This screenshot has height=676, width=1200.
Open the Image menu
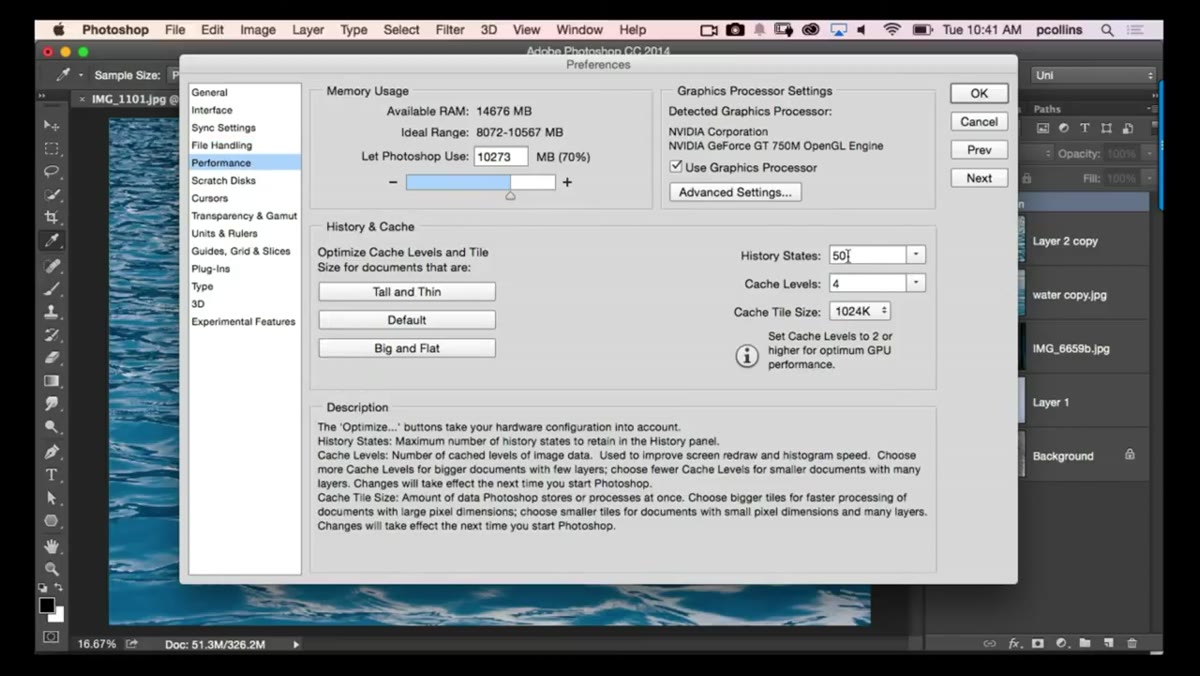pos(257,30)
